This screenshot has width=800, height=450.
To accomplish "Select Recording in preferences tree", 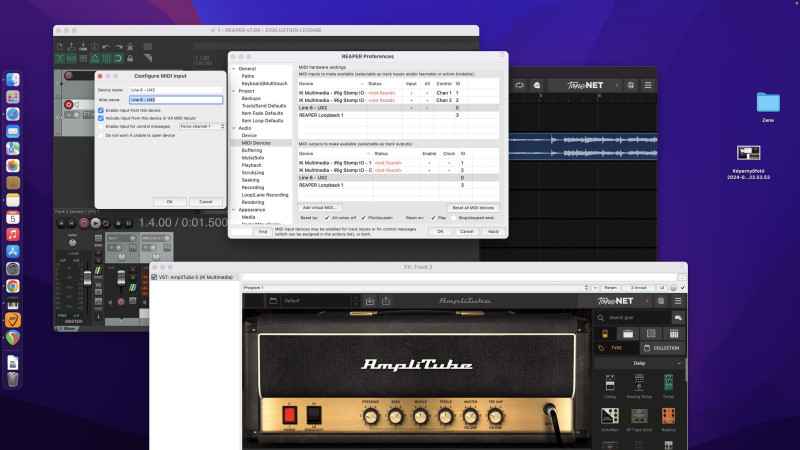I will click(x=253, y=187).
